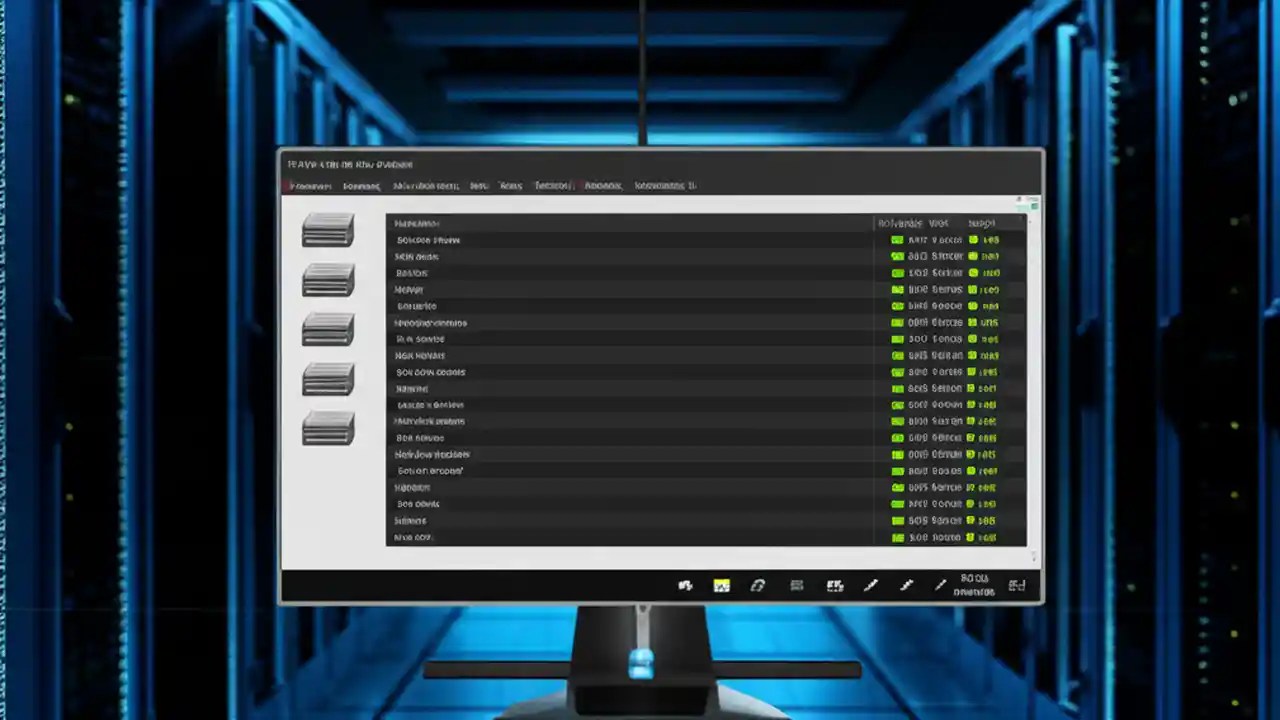Open the rightmost menu in the menu bar
The width and height of the screenshot is (1280, 720).
click(x=664, y=186)
